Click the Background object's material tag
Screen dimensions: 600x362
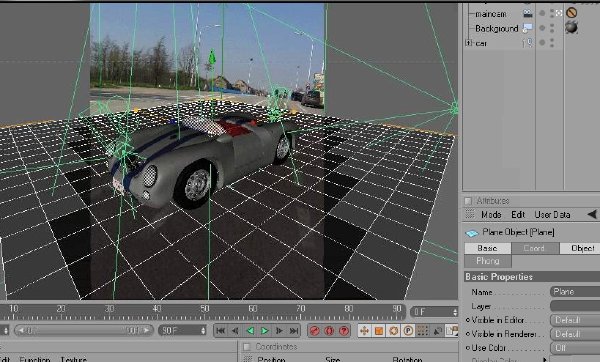571,28
